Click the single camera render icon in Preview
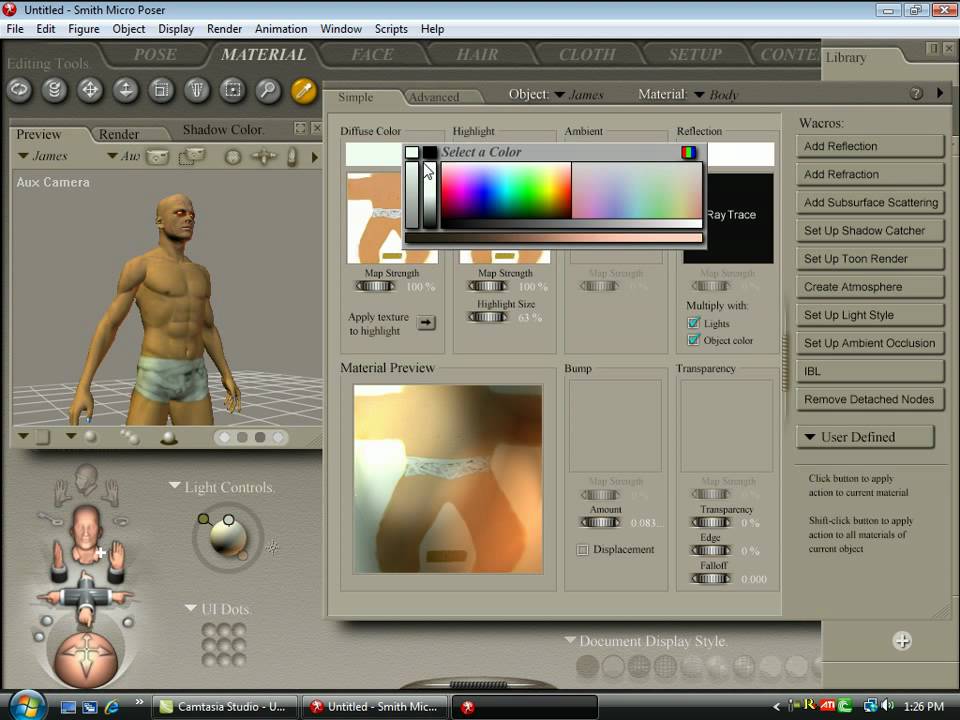 157,157
